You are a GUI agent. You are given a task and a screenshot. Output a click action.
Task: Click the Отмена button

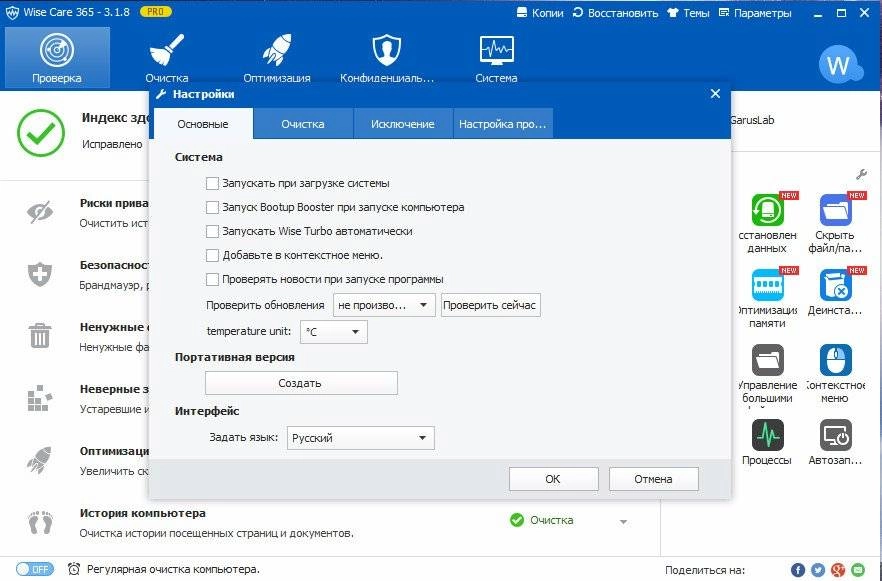pos(654,479)
